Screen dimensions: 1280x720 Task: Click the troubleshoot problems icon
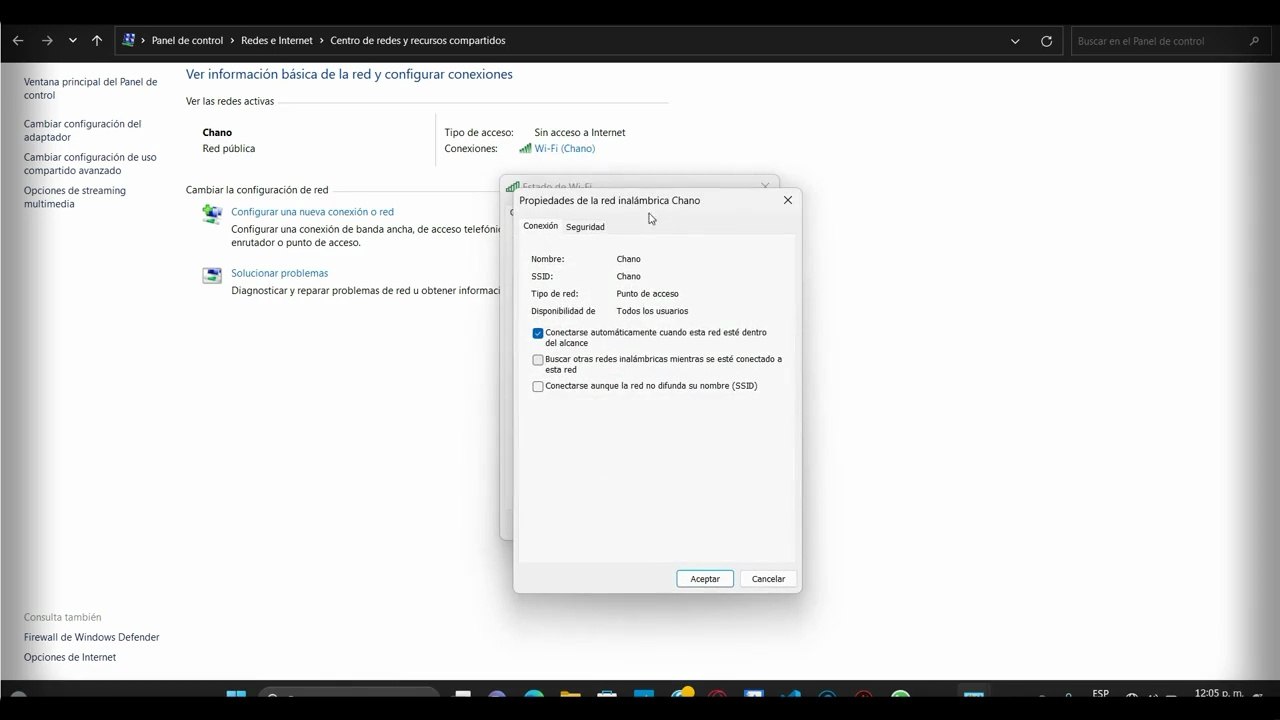tap(212, 276)
